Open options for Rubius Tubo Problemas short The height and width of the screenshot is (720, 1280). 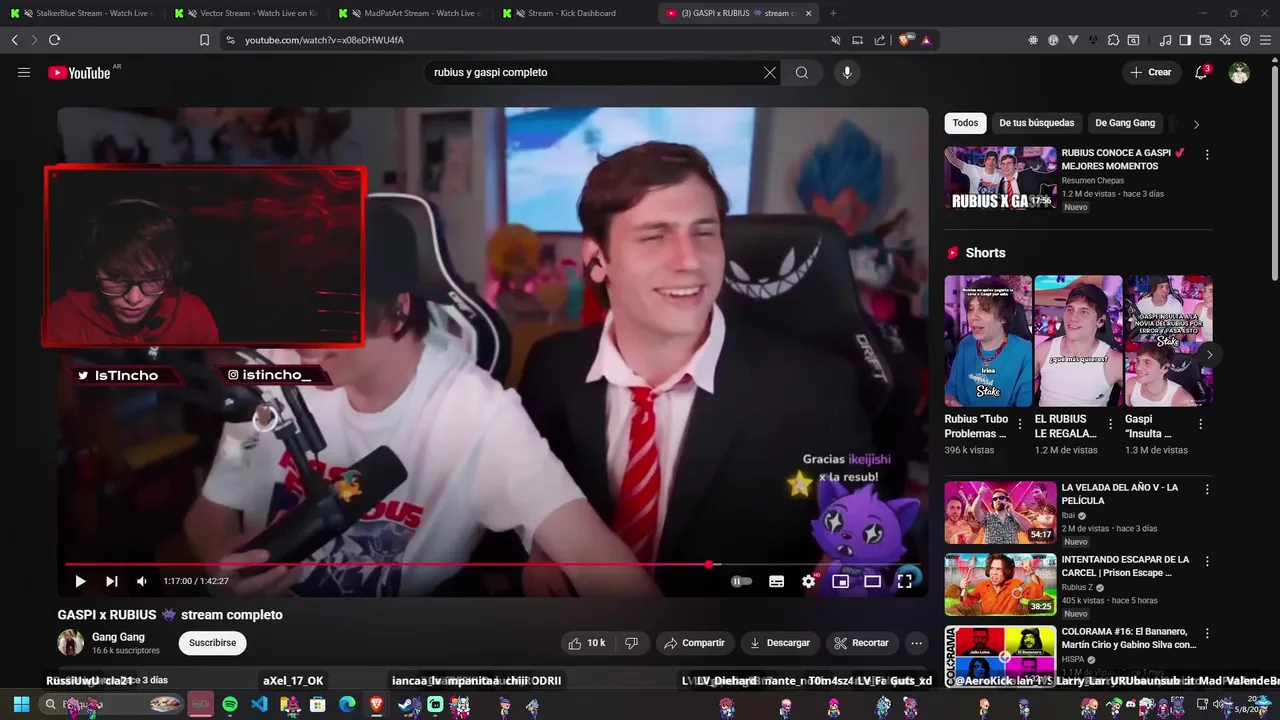[1020, 424]
